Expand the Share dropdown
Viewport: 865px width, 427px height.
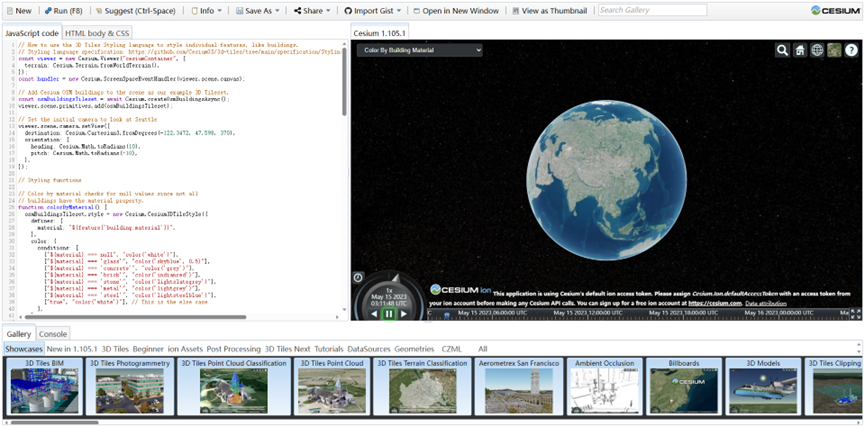(x=312, y=10)
